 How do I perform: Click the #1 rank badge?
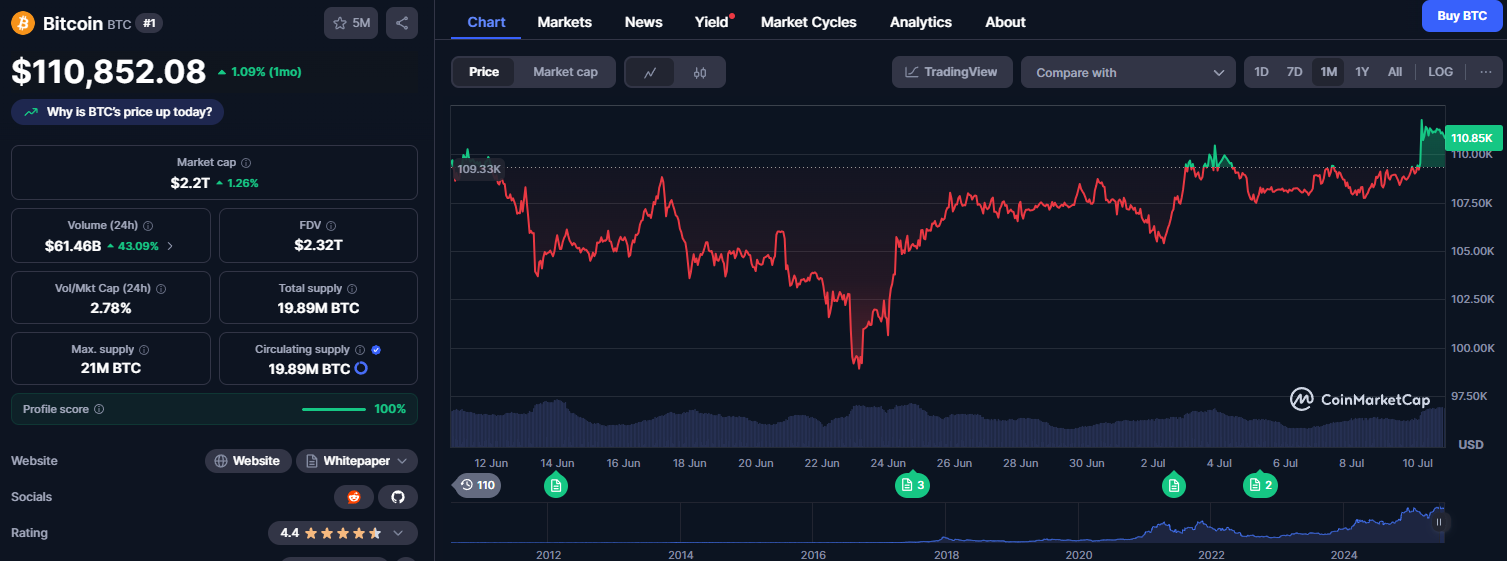pyautogui.click(x=148, y=23)
